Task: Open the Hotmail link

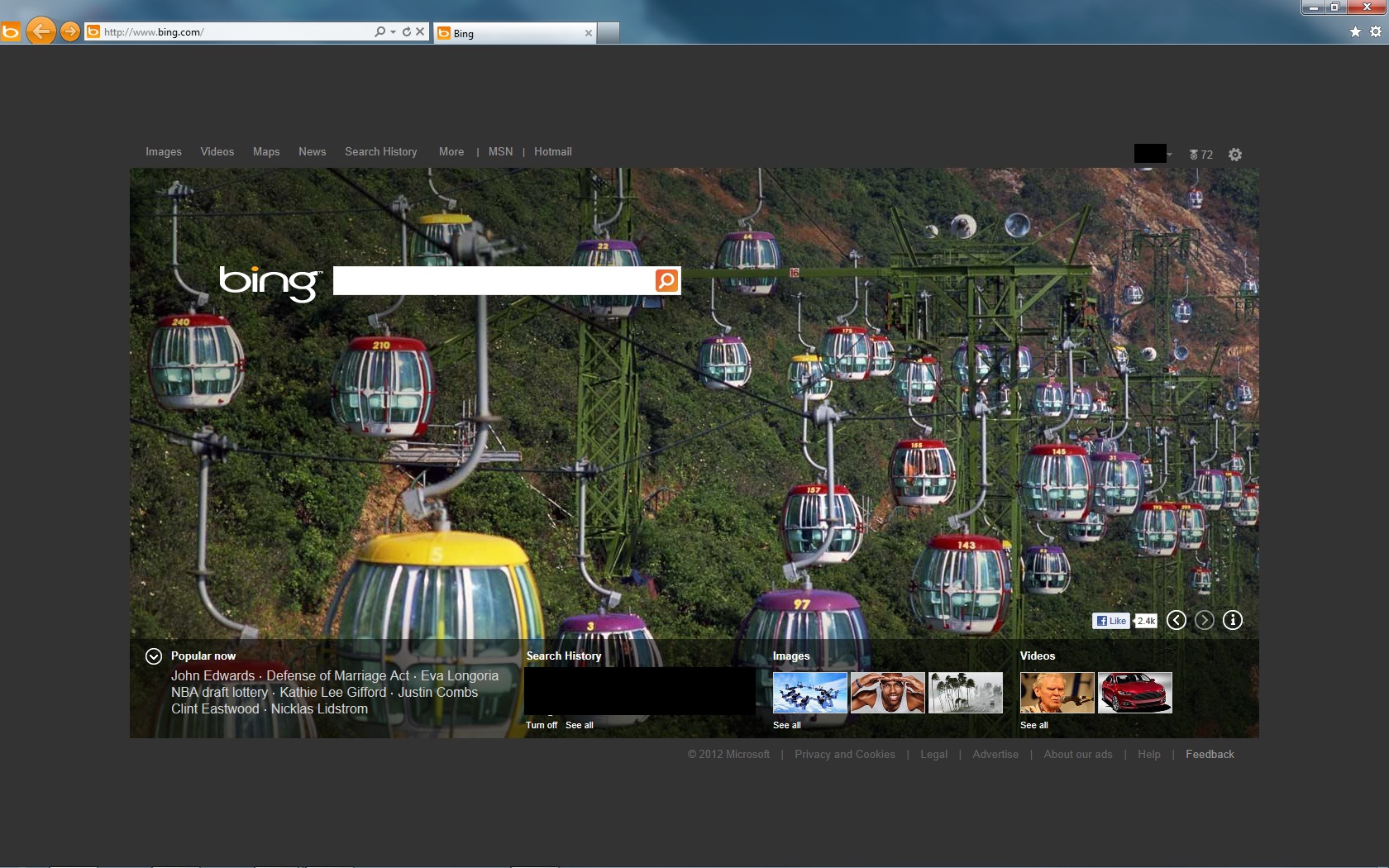Action: point(552,152)
